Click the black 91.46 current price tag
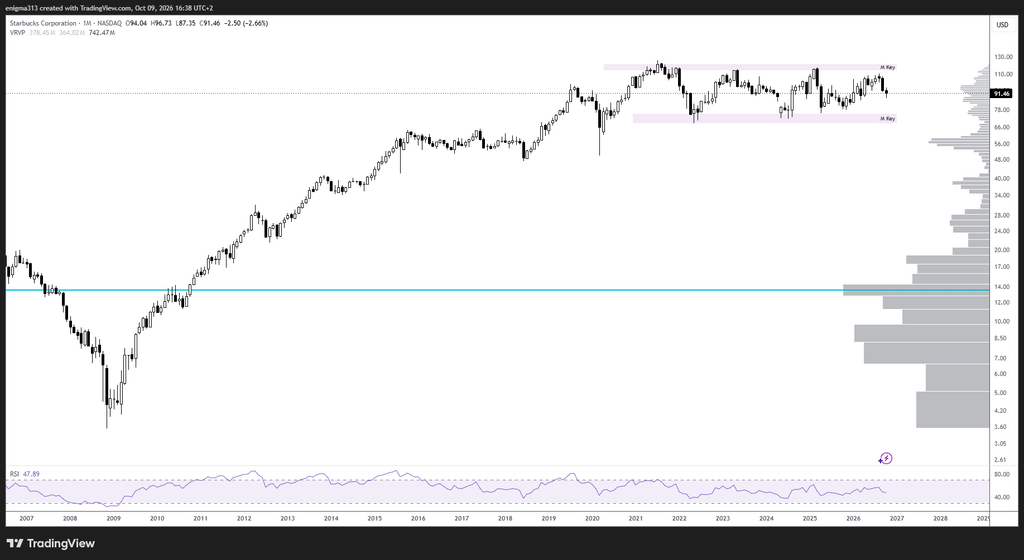Image resolution: width=1024 pixels, height=560 pixels. click(x=1002, y=94)
